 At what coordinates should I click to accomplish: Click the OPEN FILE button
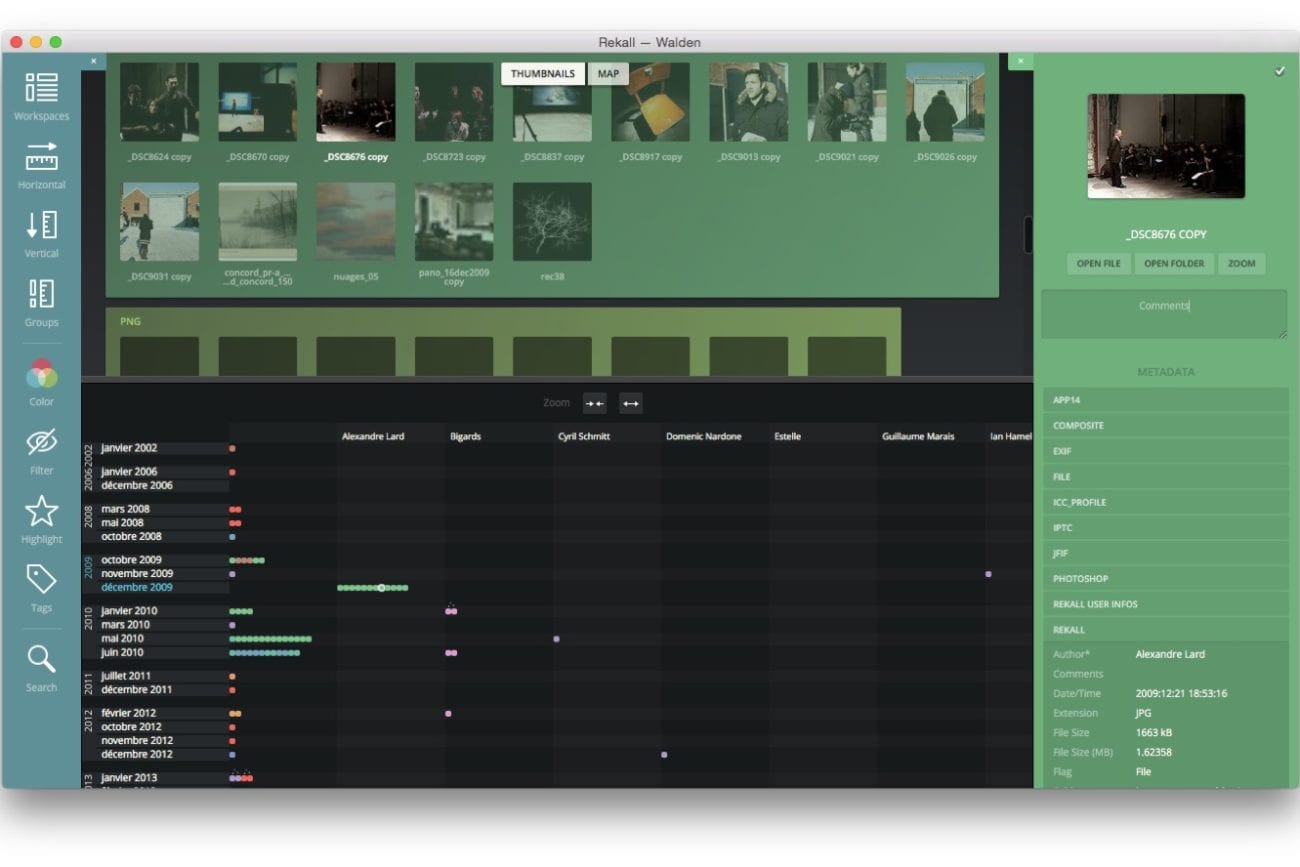[1098, 264]
